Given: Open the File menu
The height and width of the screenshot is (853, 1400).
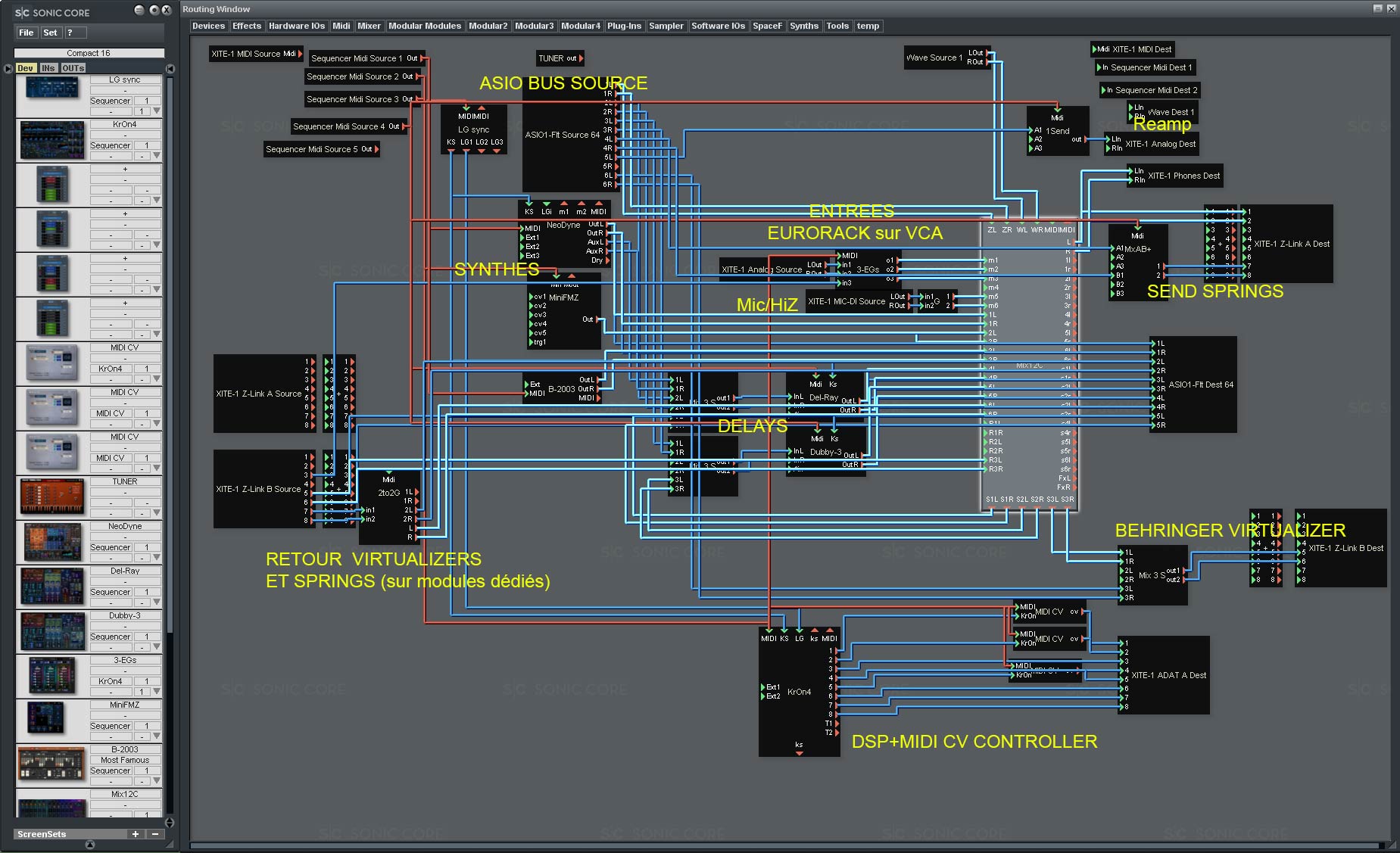Looking at the screenshot, I should coord(27,33).
